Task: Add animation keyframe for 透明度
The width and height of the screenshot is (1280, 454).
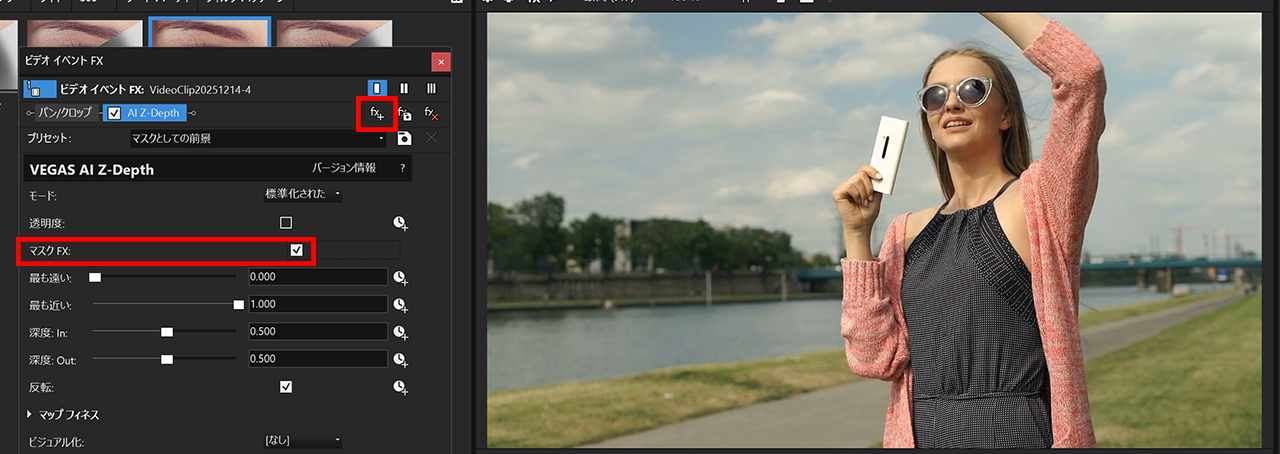Action: [400, 223]
